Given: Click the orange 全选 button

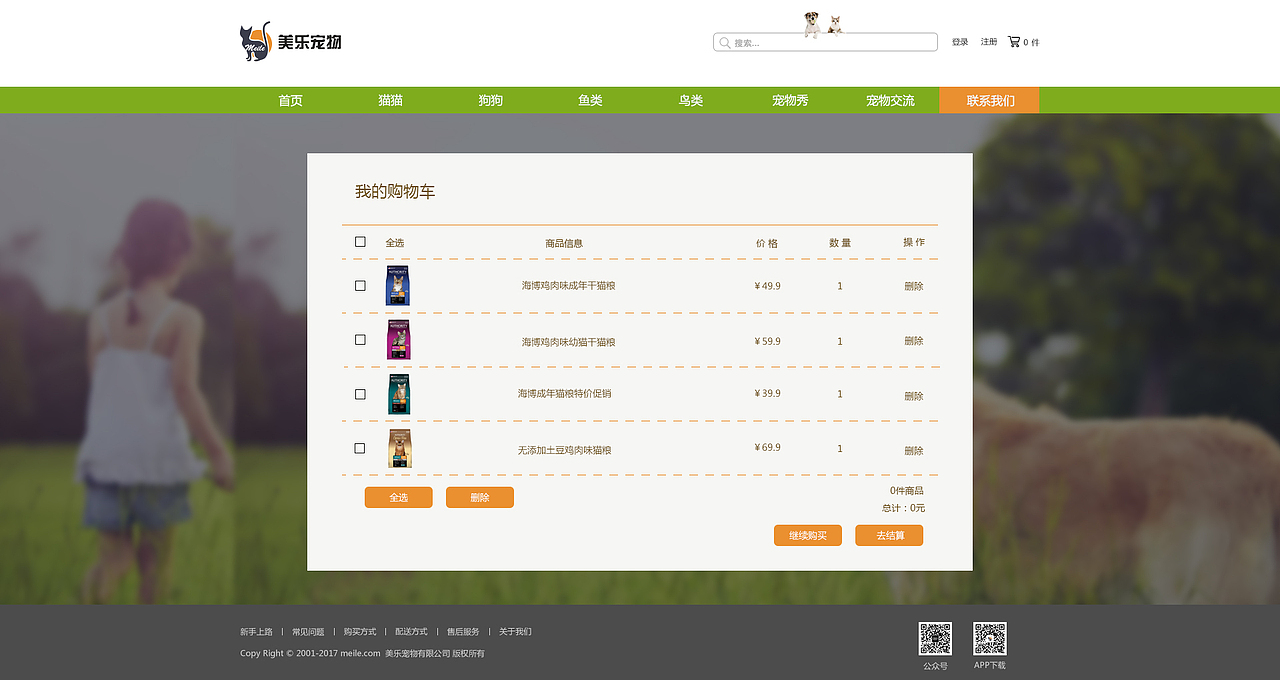Looking at the screenshot, I should click(398, 497).
